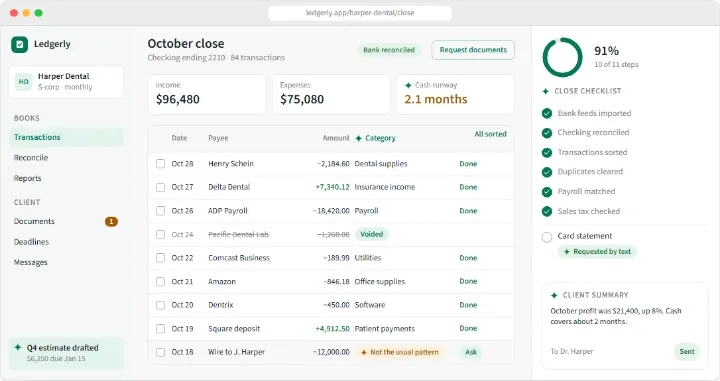
Task: Click the All sorted label
Action: click(x=490, y=134)
